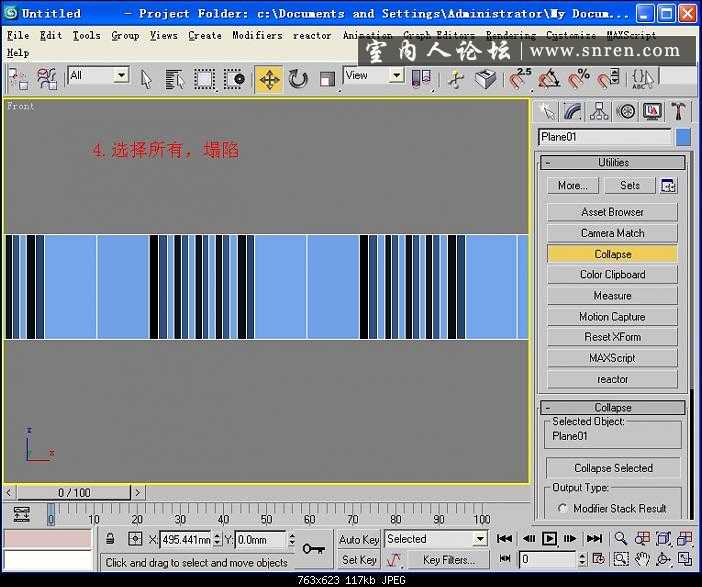Click the Sets button
This screenshot has width=702, height=587.
tap(629, 185)
